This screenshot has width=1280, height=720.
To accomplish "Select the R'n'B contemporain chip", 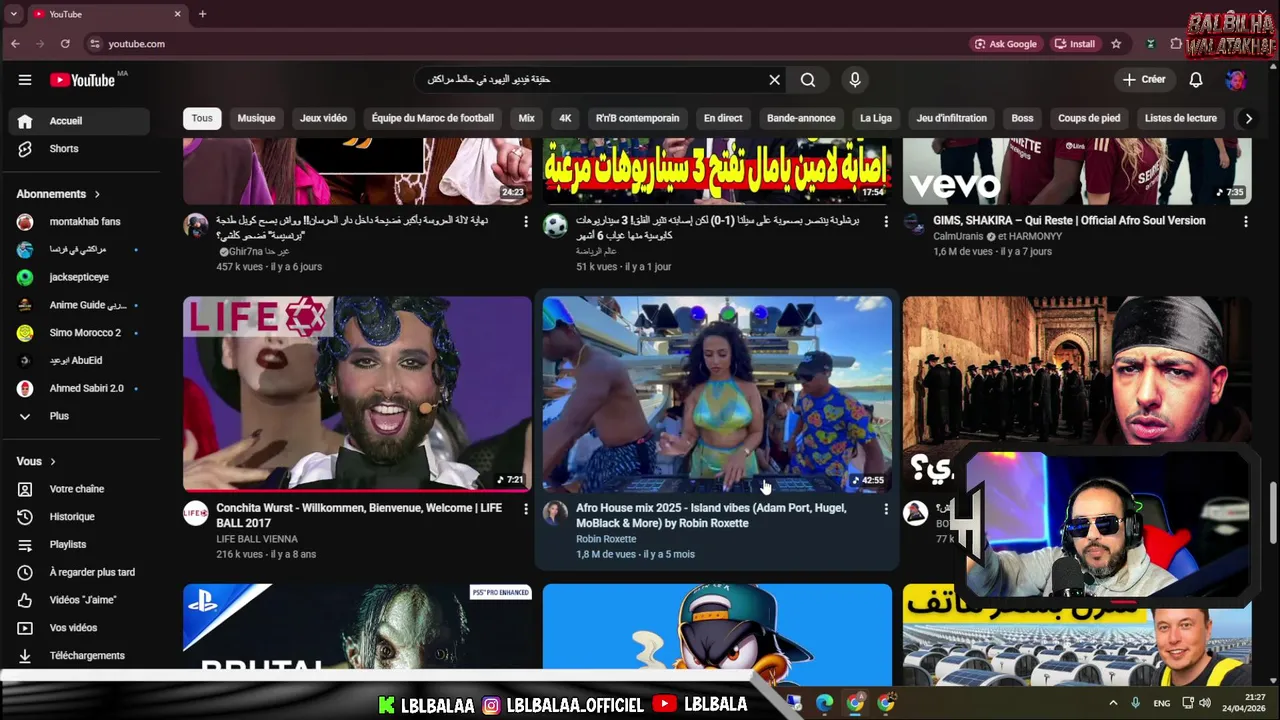I will [637, 118].
